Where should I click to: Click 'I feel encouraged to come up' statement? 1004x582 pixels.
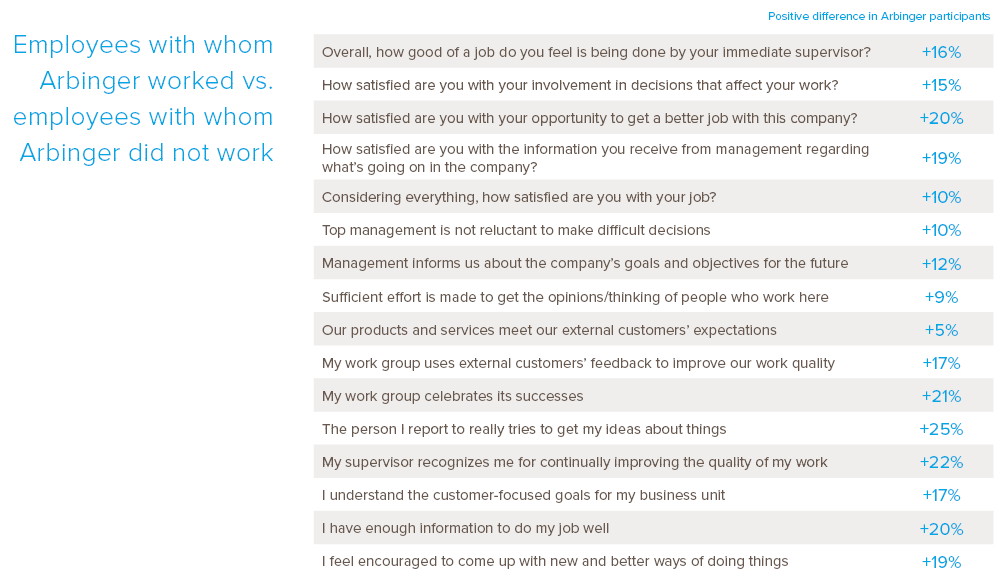[x=555, y=561]
